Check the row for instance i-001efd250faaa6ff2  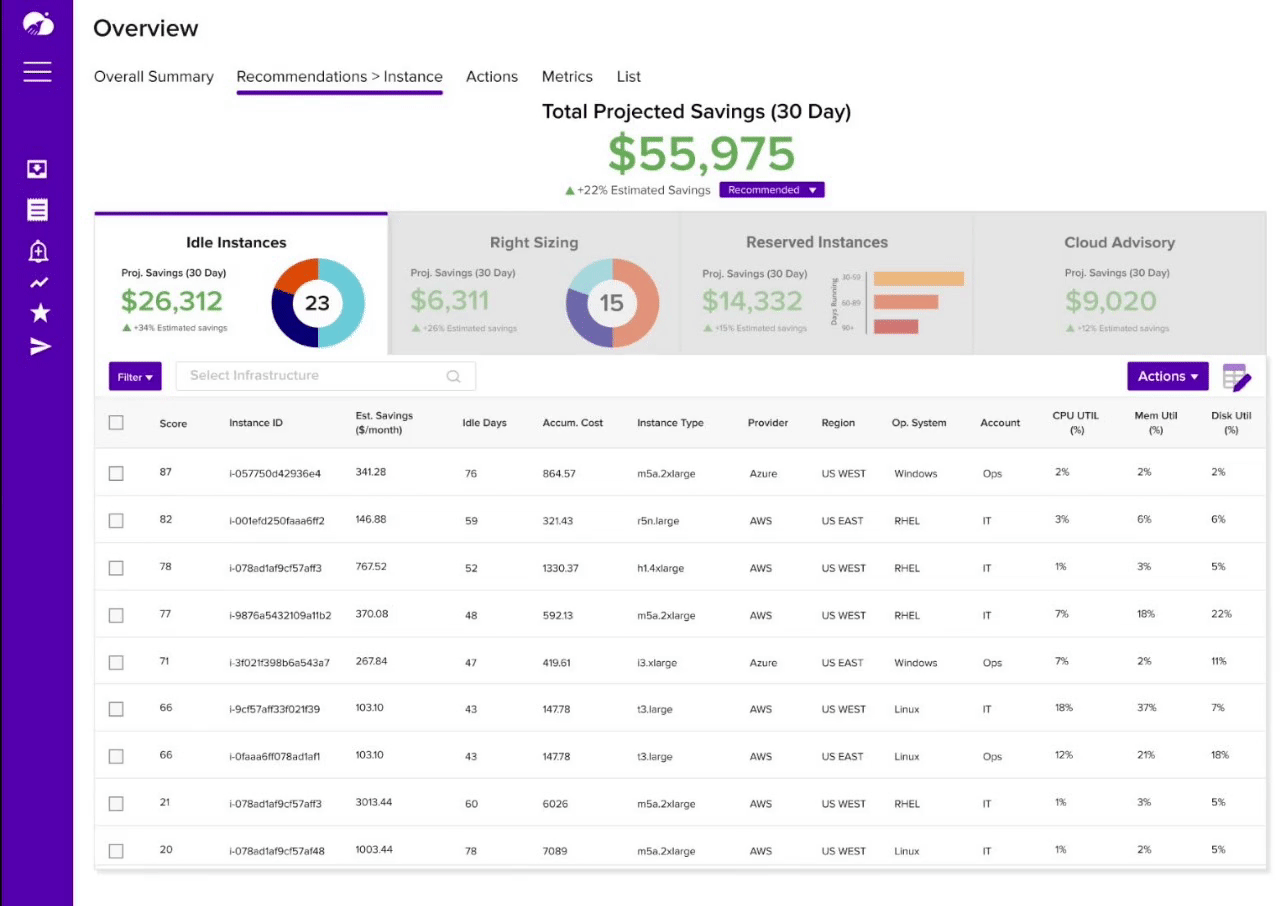(x=116, y=520)
